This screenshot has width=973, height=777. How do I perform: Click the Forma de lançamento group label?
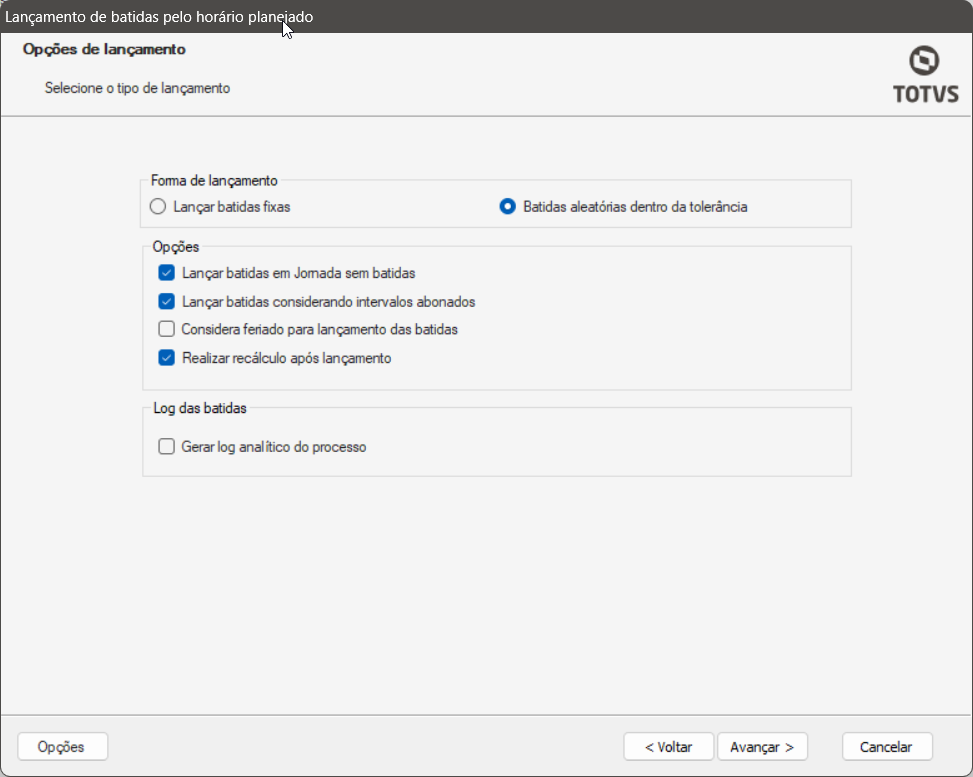click(214, 181)
